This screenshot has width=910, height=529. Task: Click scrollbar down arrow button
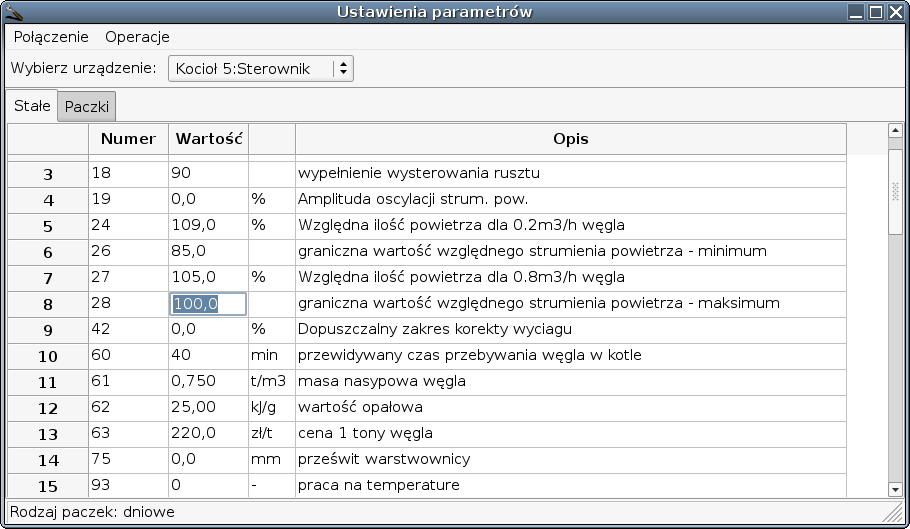click(895, 490)
